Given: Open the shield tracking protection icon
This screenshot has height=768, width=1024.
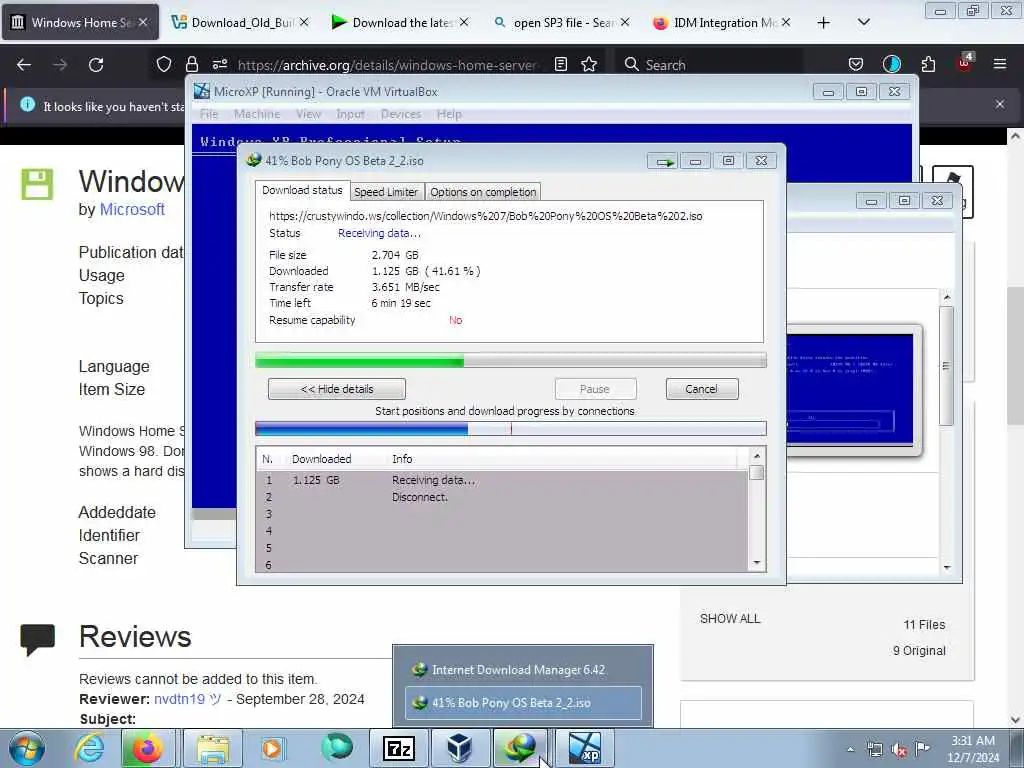Looking at the screenshot, I should coord(163,64).
